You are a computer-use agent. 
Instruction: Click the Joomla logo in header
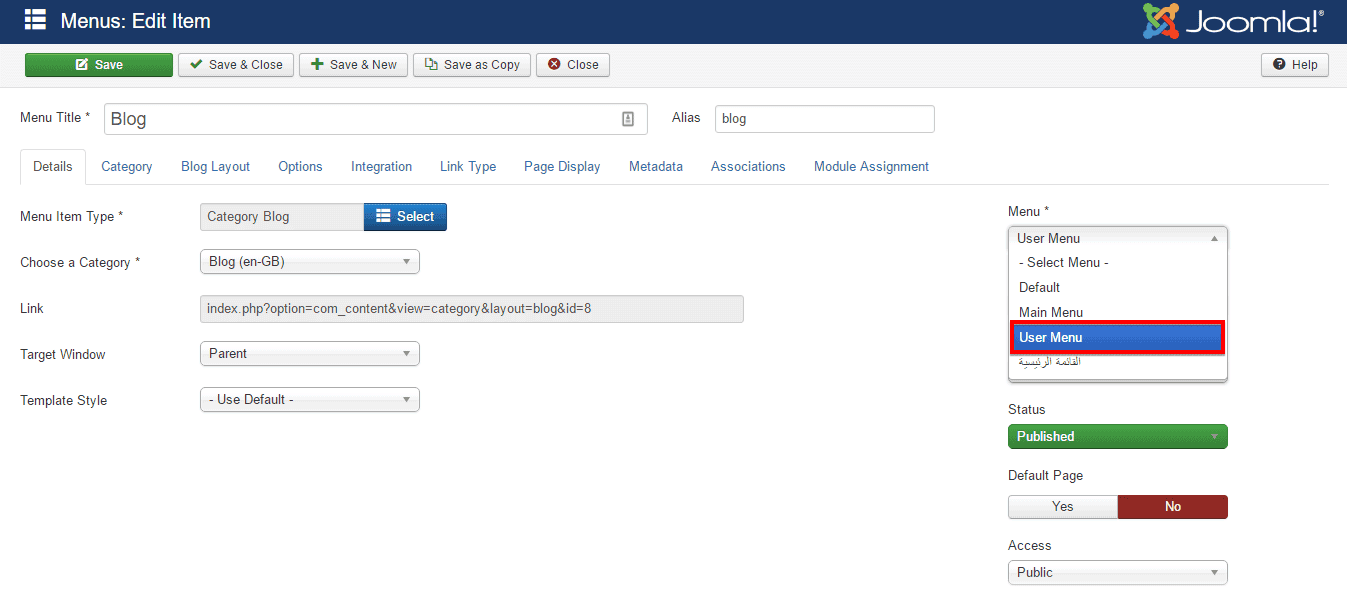point(1233,21)
